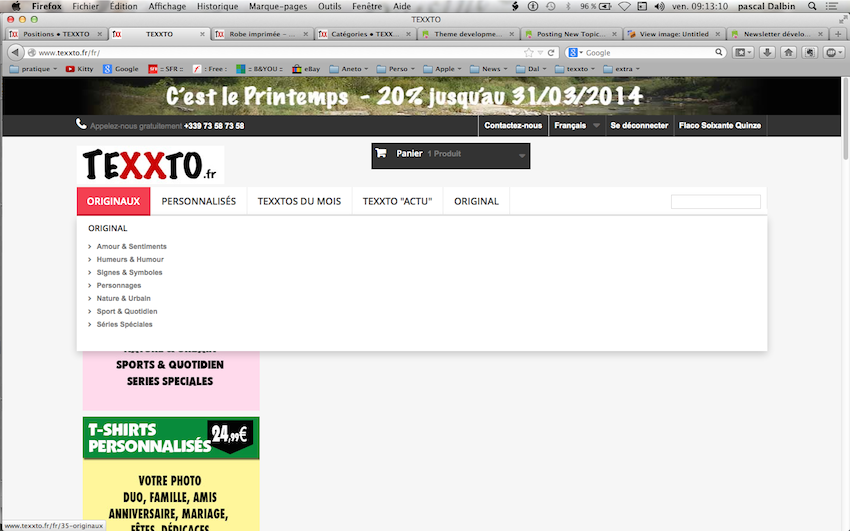This screenshot has height=531, width=850.
Task: Open Notification Center list icon
Action: 832,7
